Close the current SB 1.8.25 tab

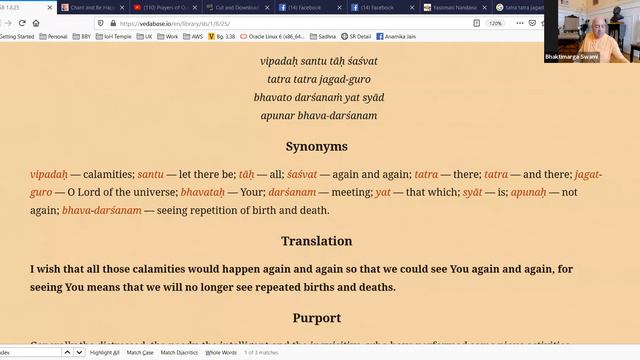coord(50,7)
